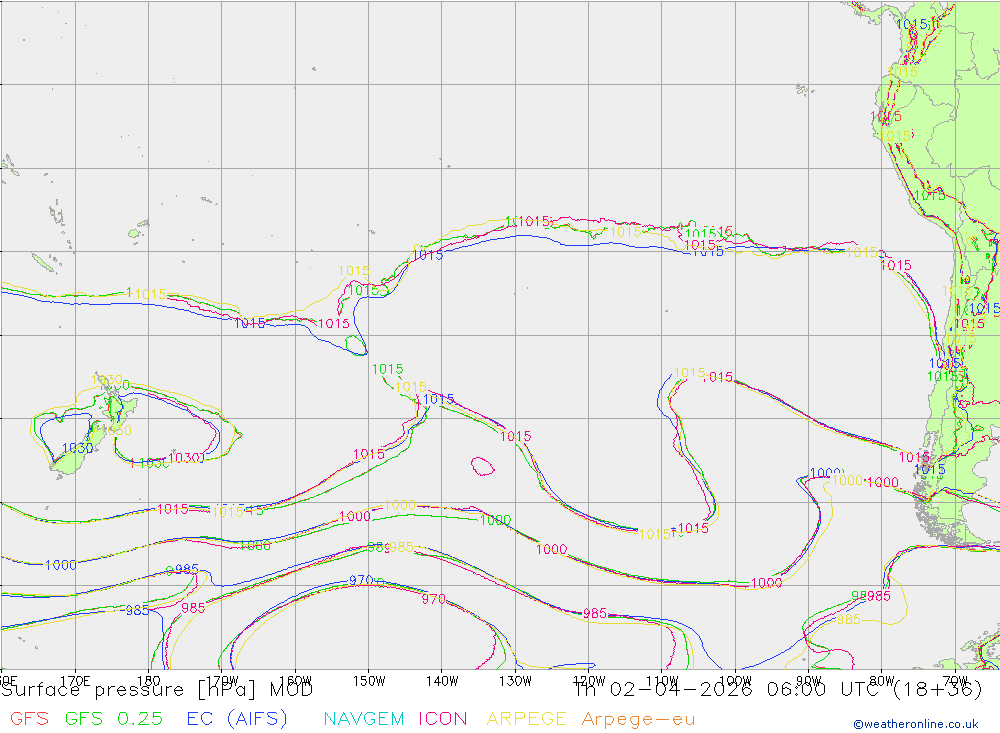Click the green GFS 0.25 legend label

tap(114, 719)
